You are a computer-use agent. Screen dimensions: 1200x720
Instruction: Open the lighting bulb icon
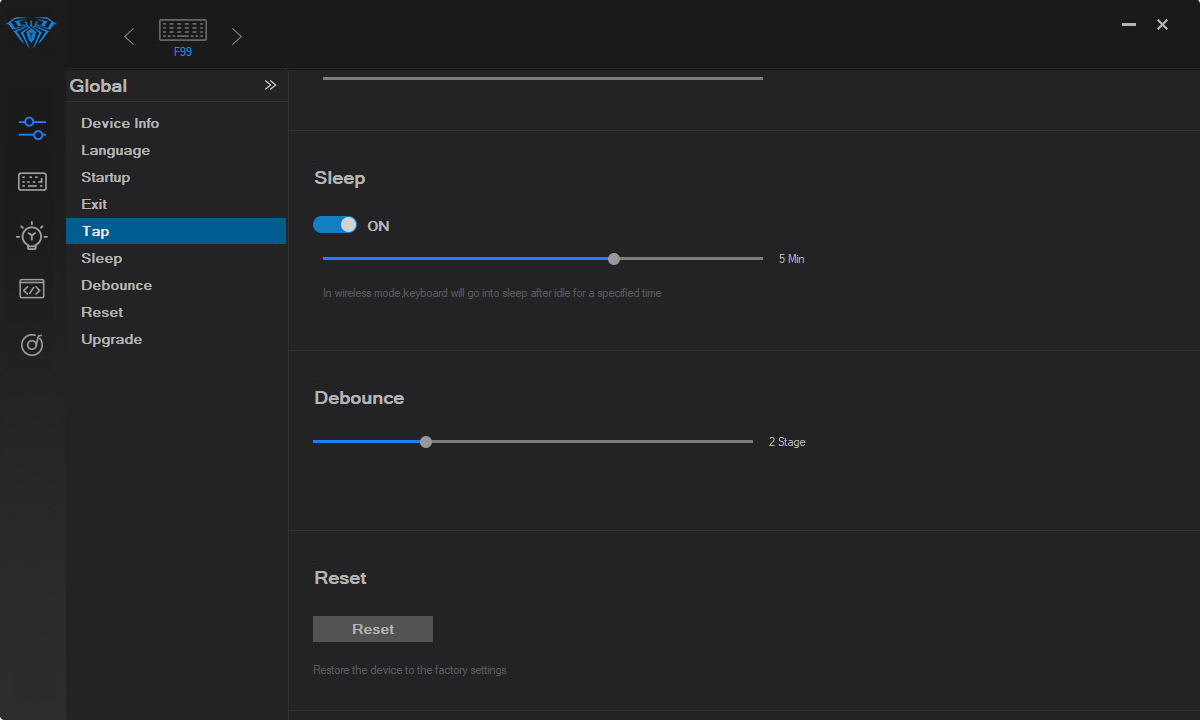(x=32, y=236)
